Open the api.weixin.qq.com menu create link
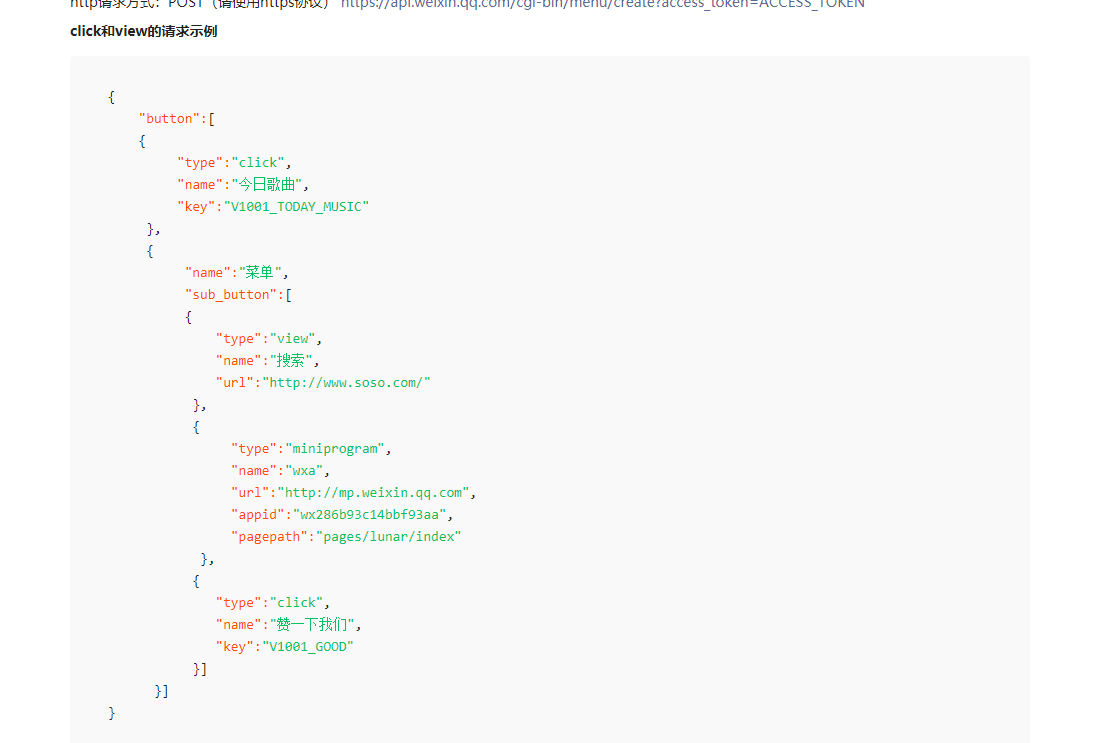This screenshot has width=1120, height=743. (x=602, y=4)
